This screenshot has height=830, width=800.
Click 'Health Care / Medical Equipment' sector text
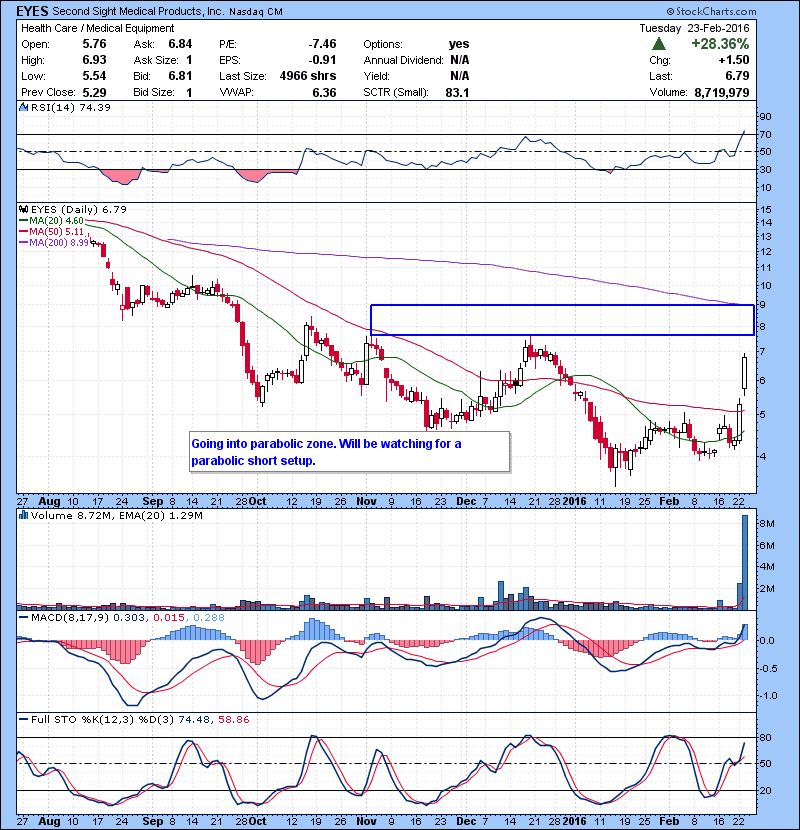[x=97, y=28]
